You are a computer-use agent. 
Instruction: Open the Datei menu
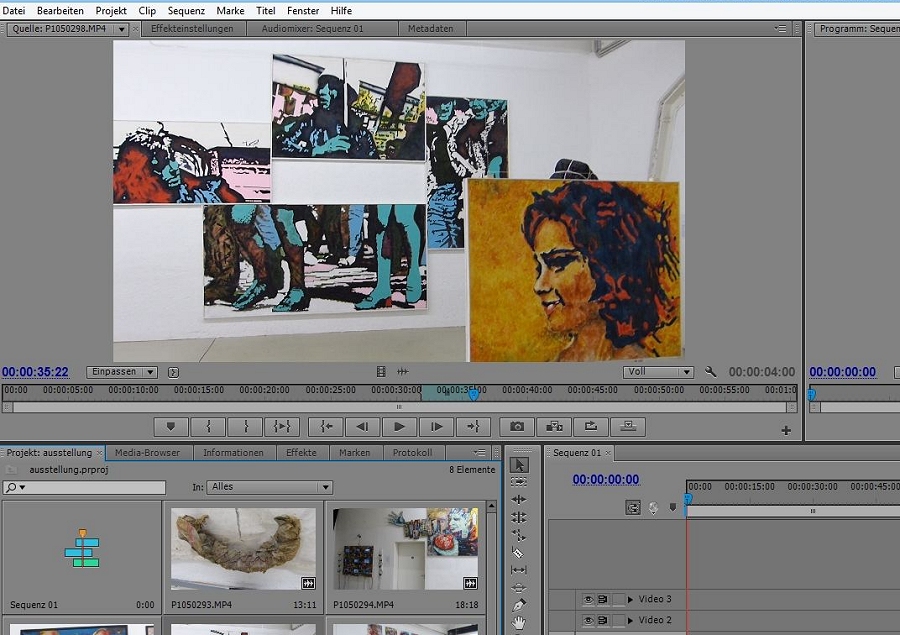14,10
